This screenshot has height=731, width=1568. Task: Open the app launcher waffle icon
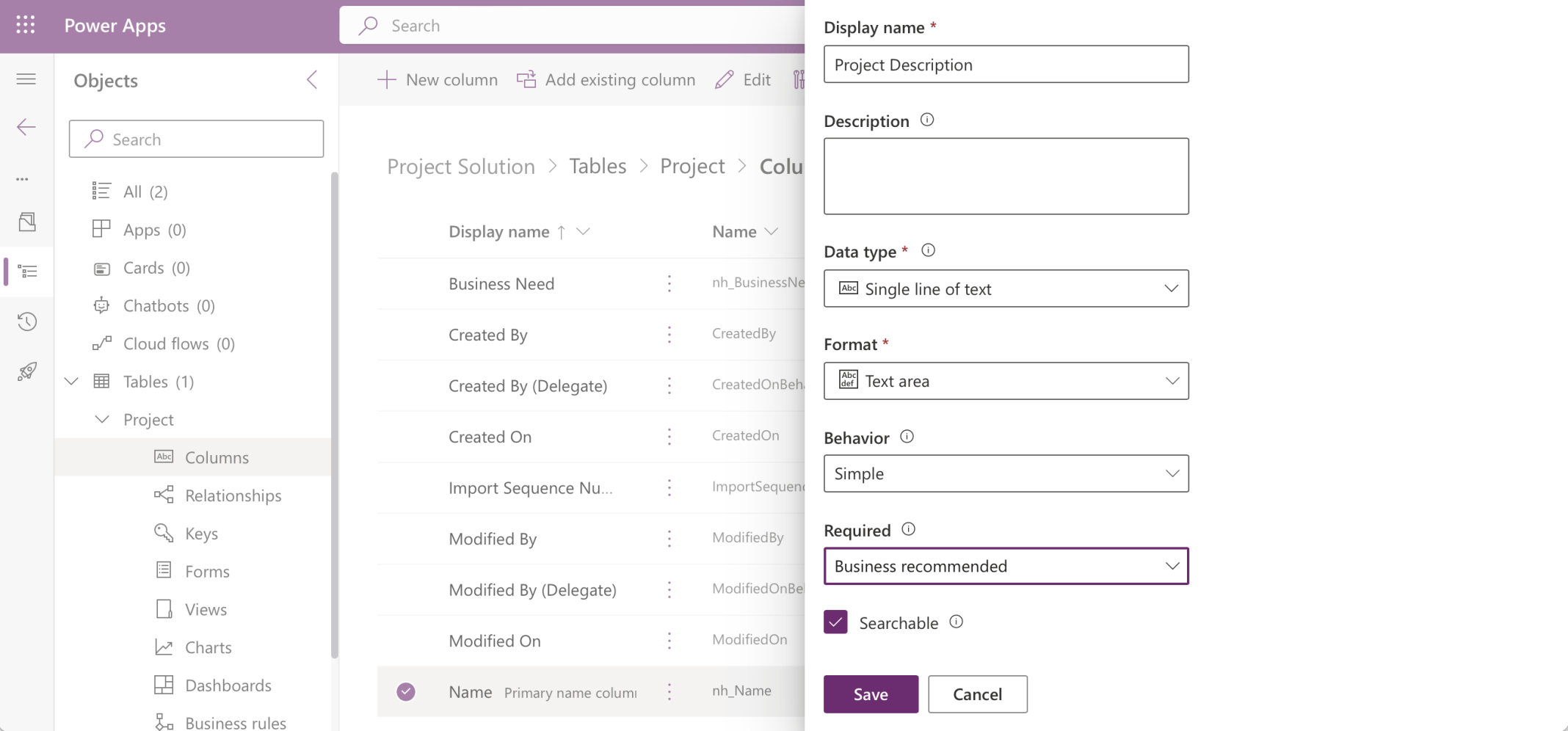tap(26, 25)
